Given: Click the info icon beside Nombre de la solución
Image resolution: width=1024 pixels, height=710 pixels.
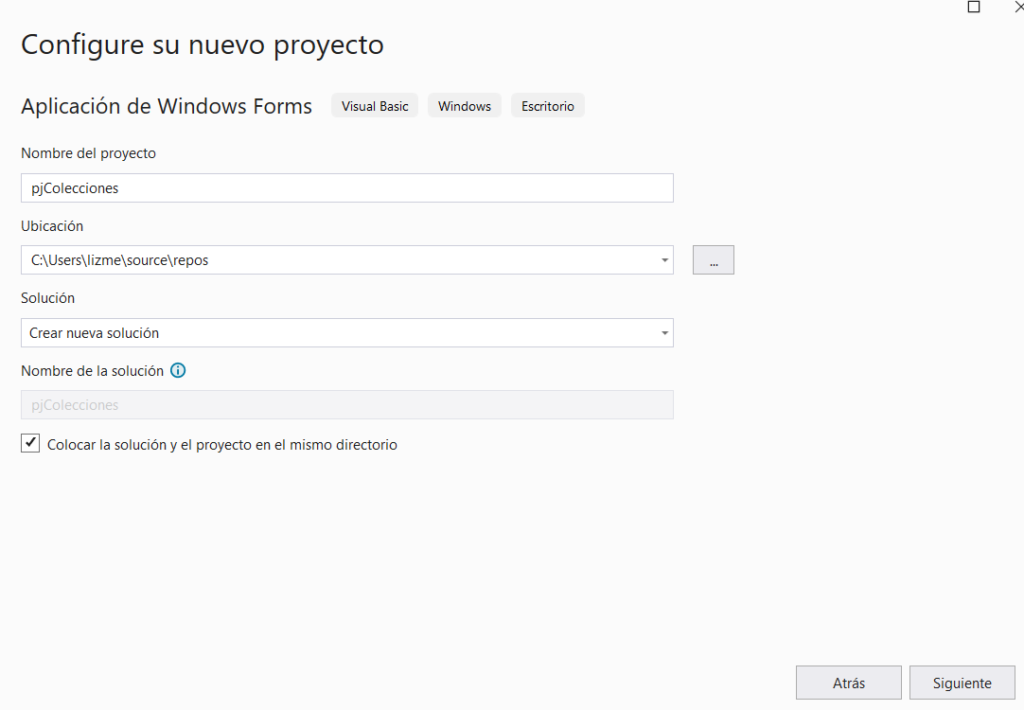Looking at the screenshot, I should [x=178, y=370].
